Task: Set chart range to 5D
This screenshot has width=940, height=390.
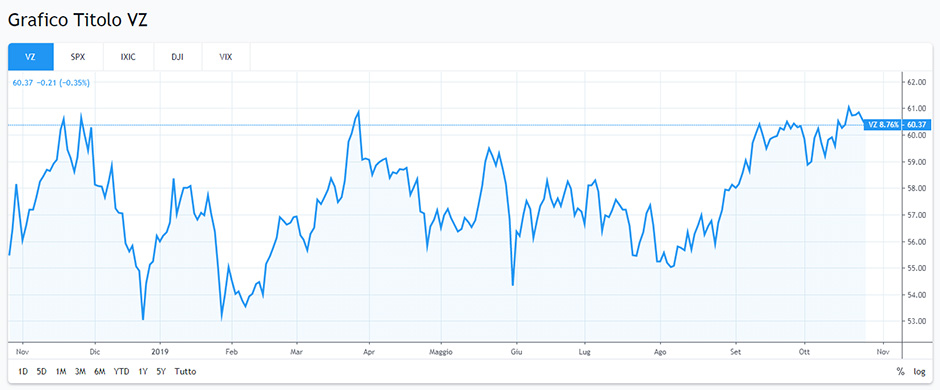Action: 41,371
